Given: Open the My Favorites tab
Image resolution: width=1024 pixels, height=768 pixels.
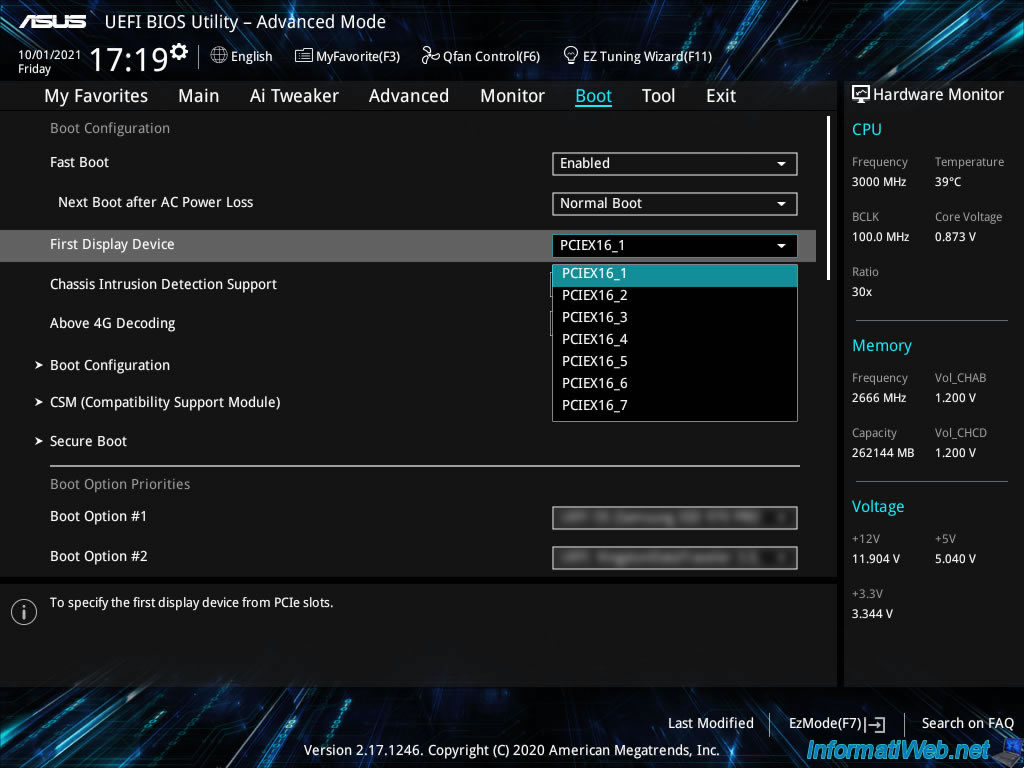Looking at the screenshot, I should point(96,96).
